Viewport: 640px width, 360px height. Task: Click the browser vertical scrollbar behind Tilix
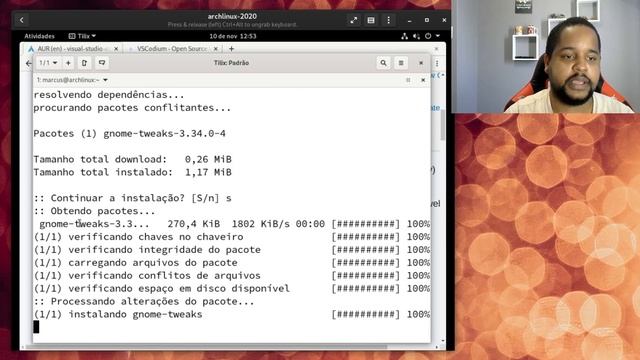pyautogui.click(x=442, y=124)
